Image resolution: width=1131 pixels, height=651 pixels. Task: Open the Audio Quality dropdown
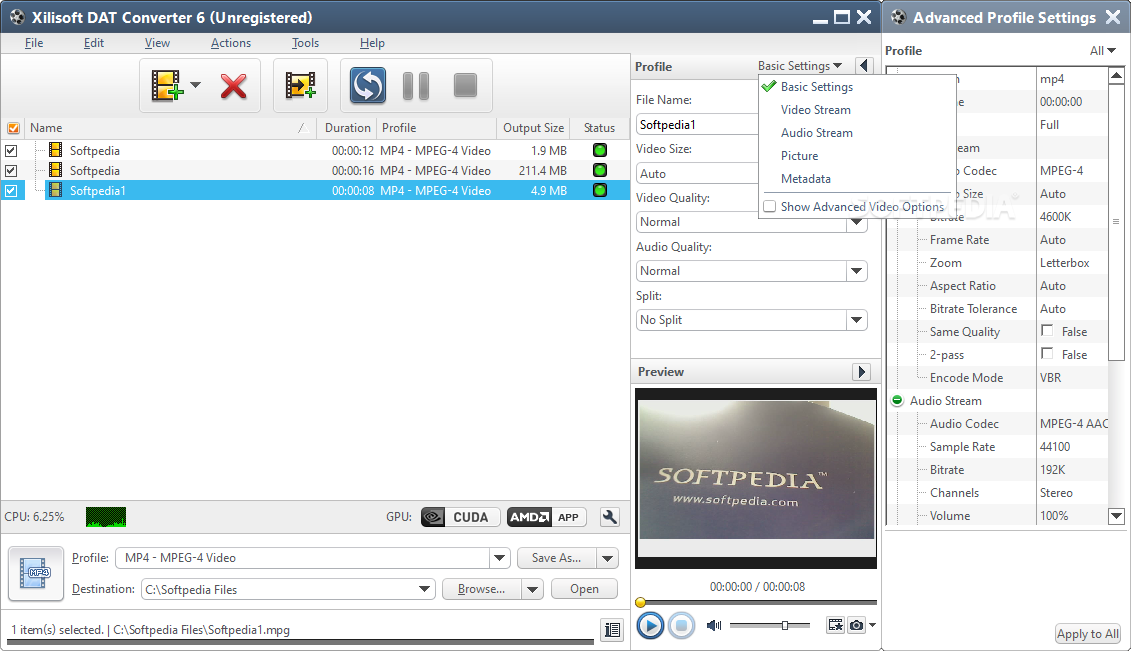856,271
